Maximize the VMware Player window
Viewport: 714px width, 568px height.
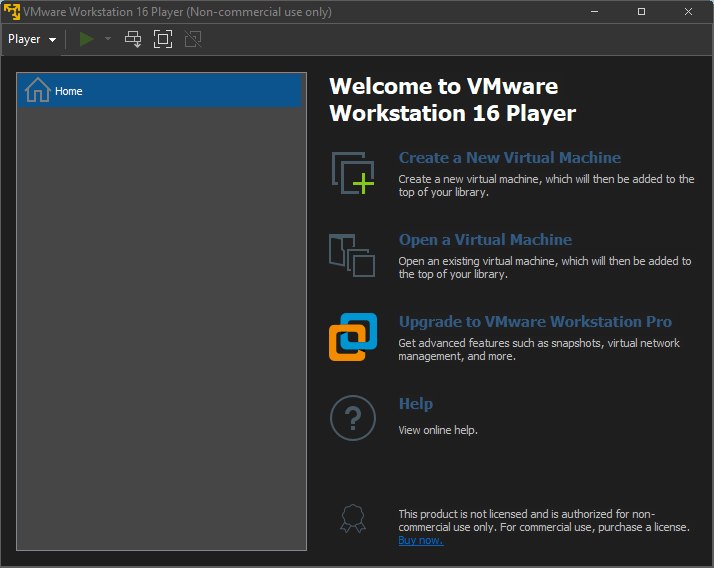point(641,11)
